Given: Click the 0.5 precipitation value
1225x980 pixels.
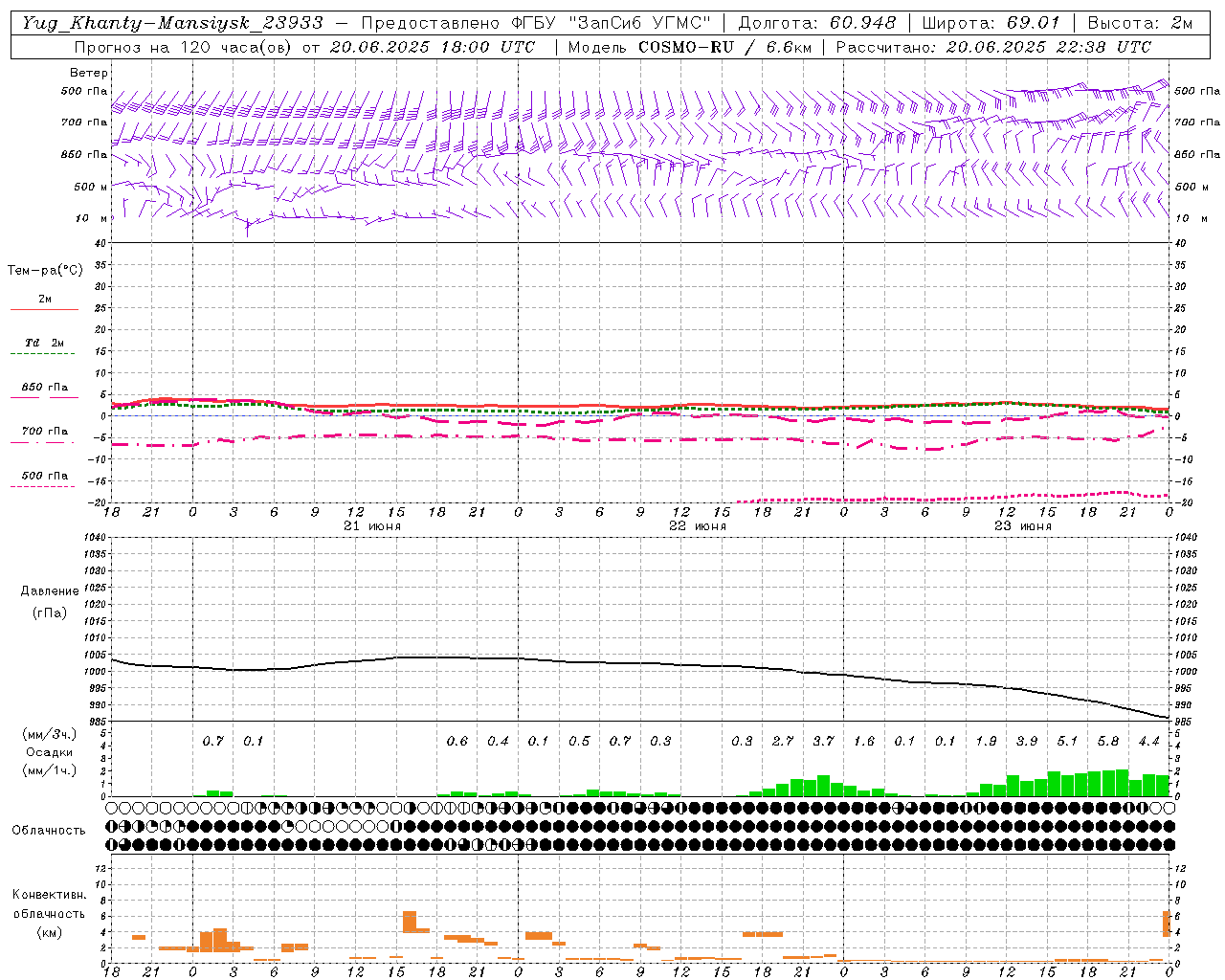Looking at the screenshot, I should 579,742.
